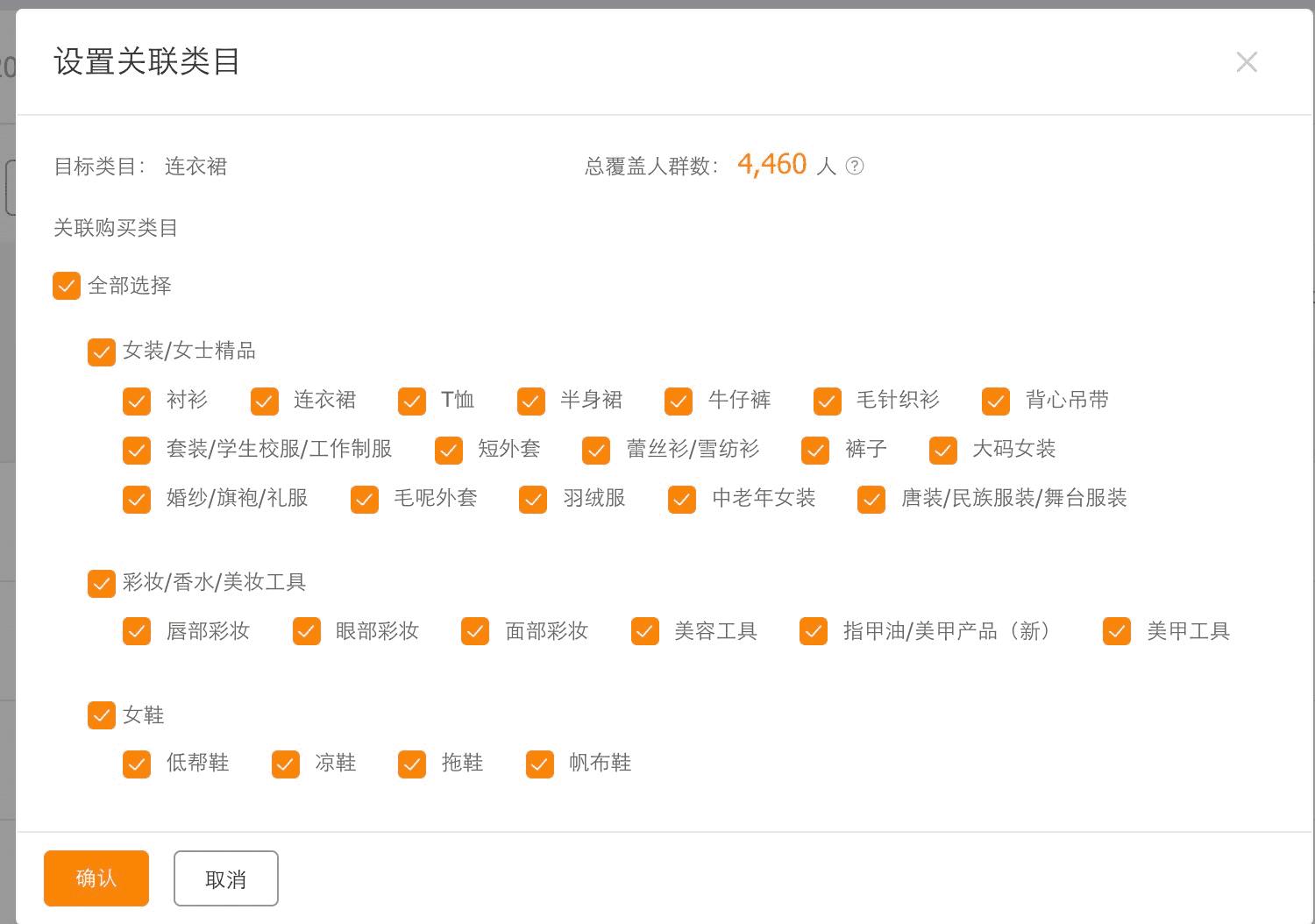The height and width of the screenshot is (924, 1315).
Task: Toggle the 半身裙 checkbox
Action: pyautogui.click(x=530, y=401)
